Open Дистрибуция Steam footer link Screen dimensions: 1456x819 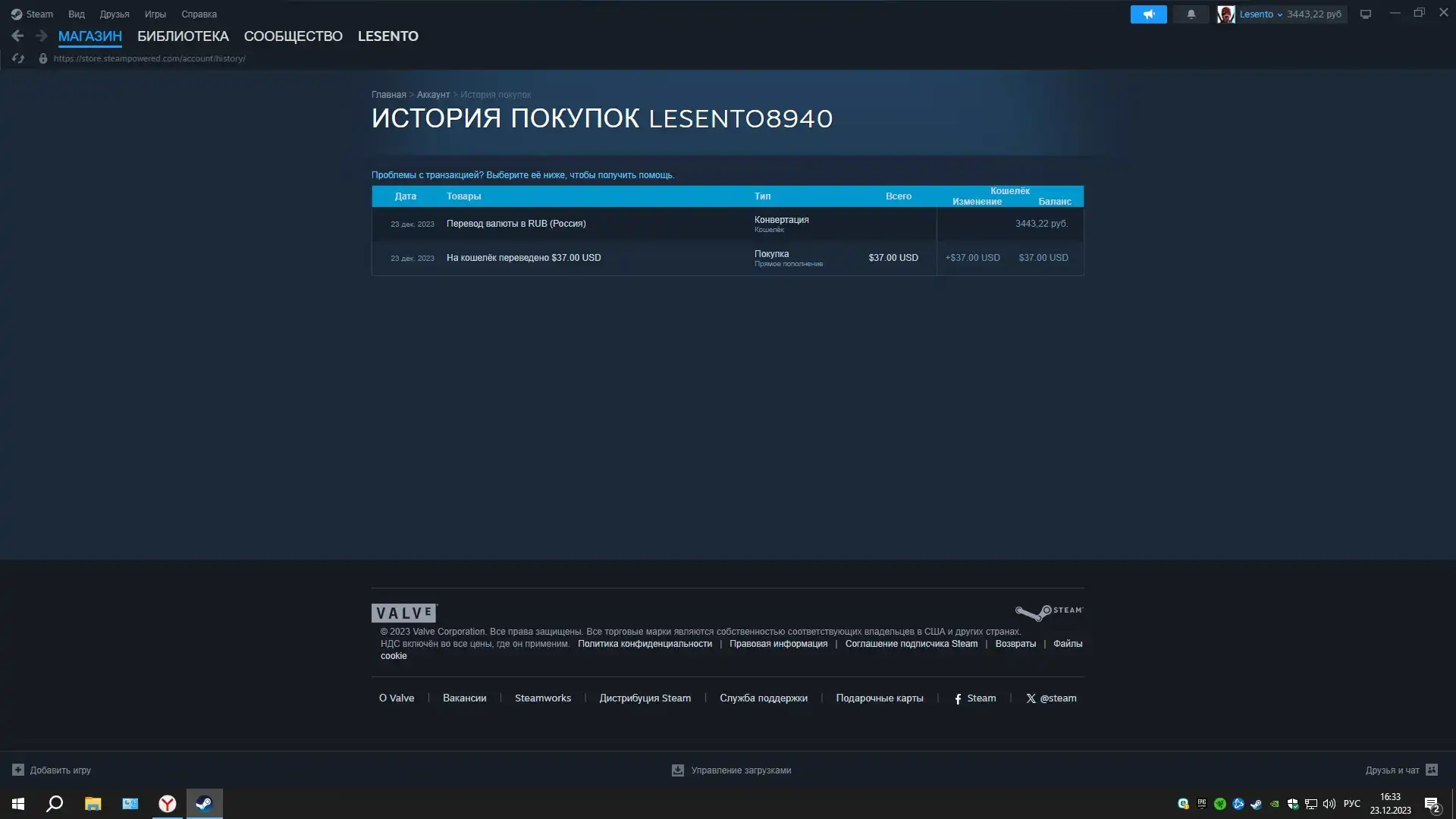coord(645,698)
